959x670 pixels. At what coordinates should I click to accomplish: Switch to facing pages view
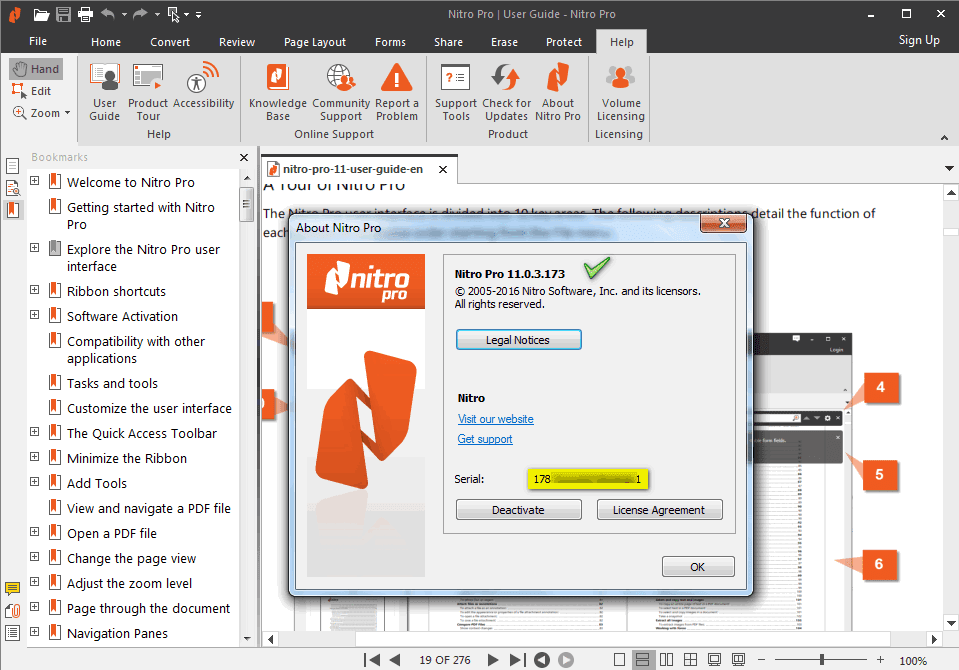coord(667,660)
